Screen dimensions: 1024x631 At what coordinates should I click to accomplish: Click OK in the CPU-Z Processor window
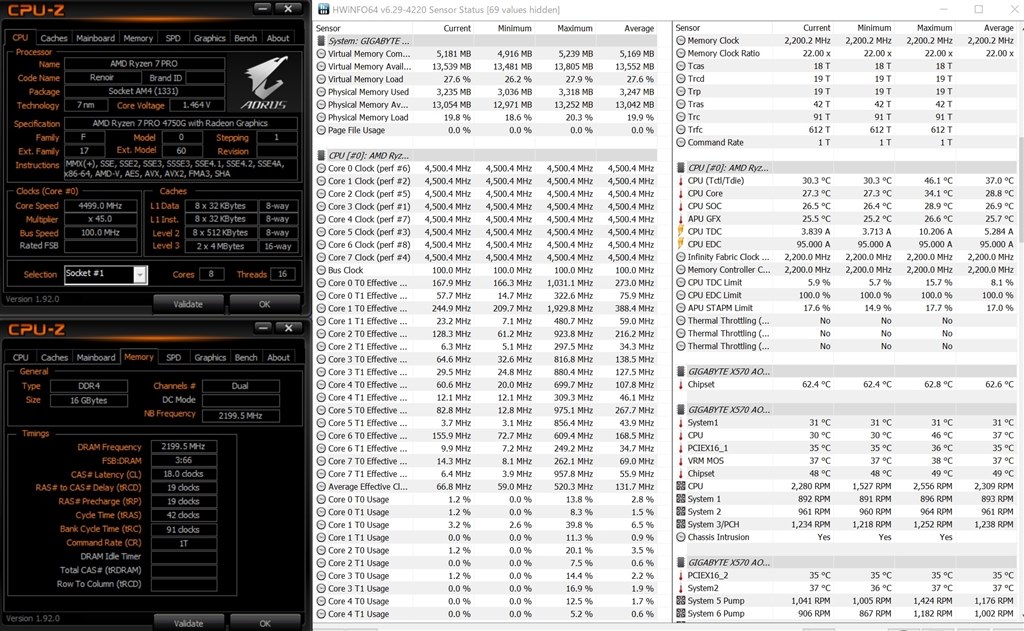tap(264, 304)
